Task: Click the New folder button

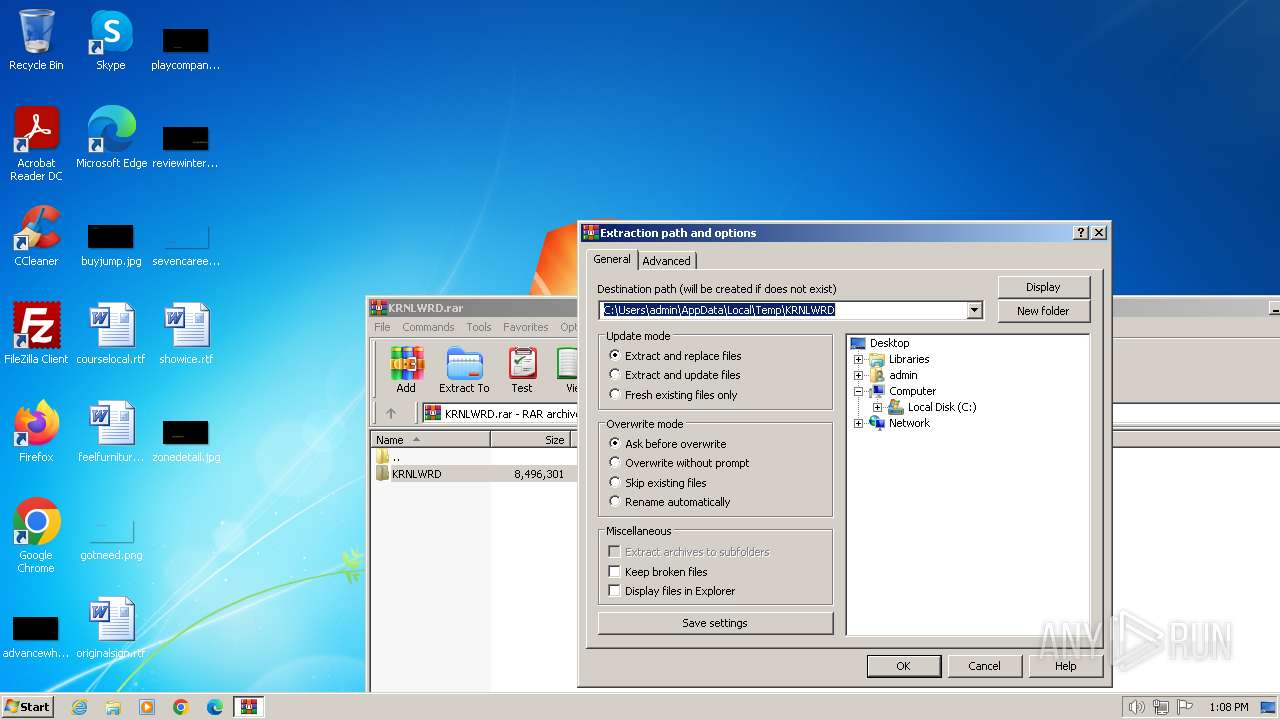Action: click(1043, 311)
